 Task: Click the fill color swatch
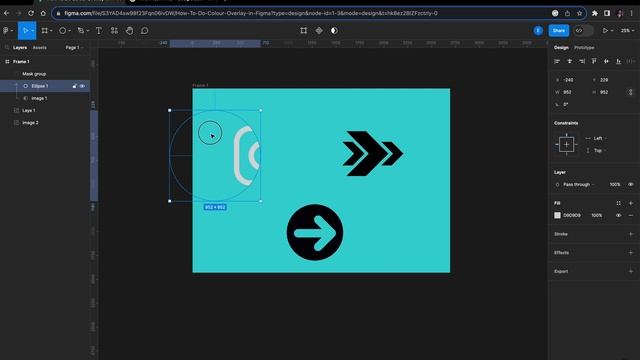[x=557, y=216]
